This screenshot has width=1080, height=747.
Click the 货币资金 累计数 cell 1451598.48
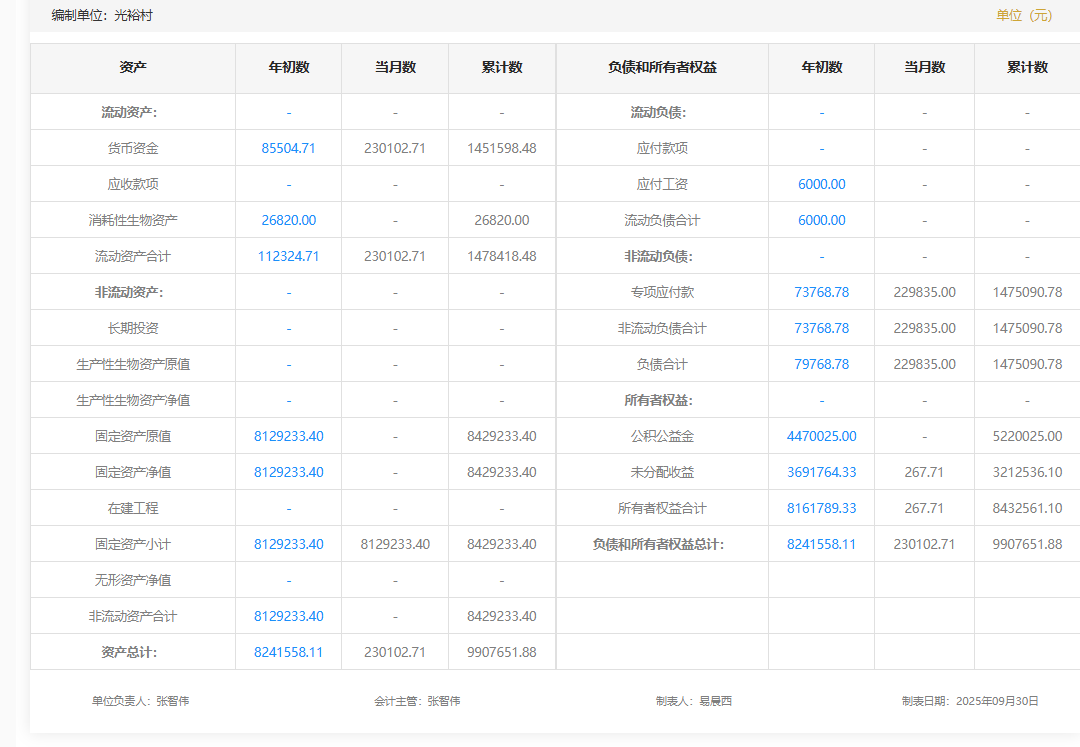tap(501, 148)
